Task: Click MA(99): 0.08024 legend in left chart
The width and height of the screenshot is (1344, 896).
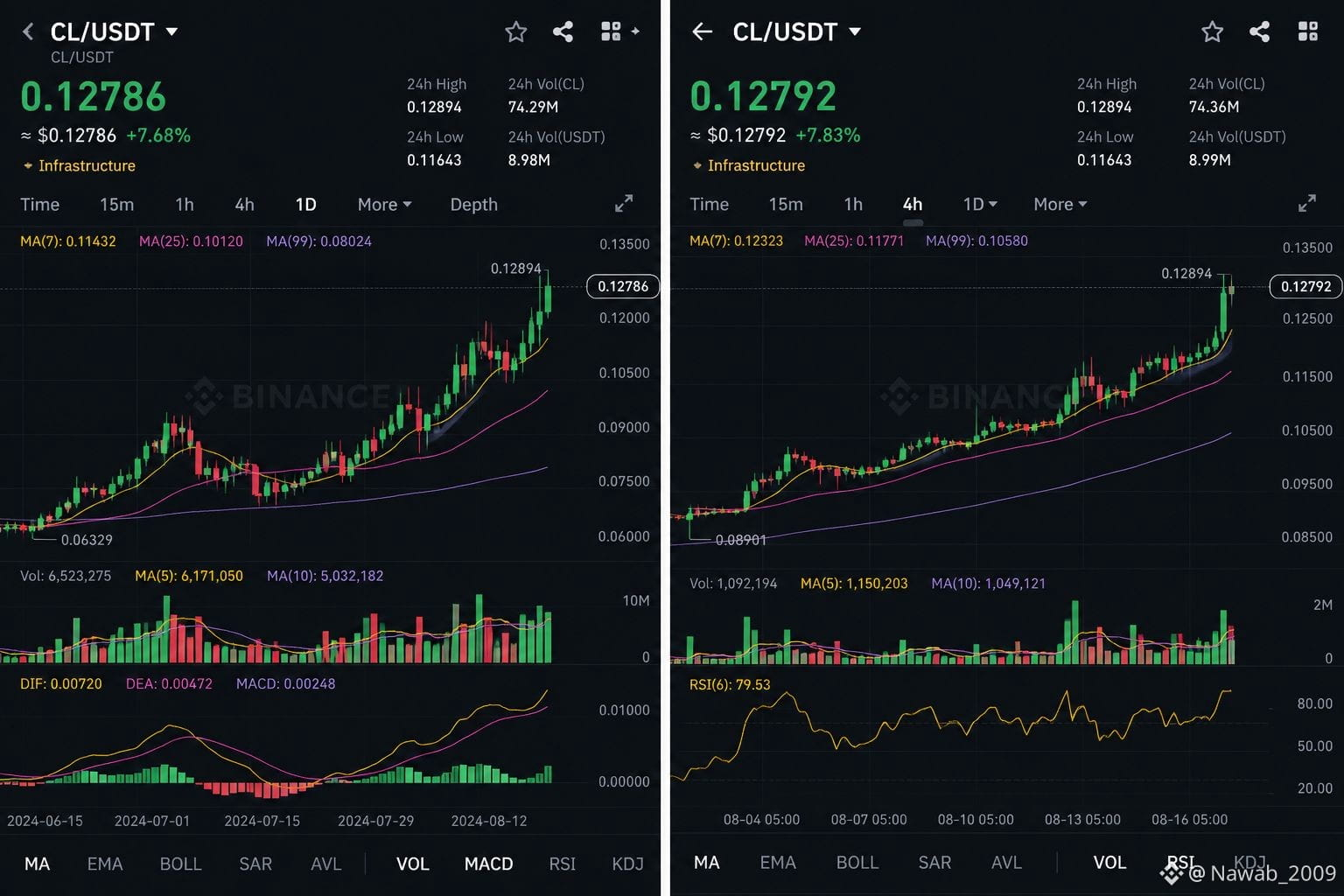Action: 318,241
